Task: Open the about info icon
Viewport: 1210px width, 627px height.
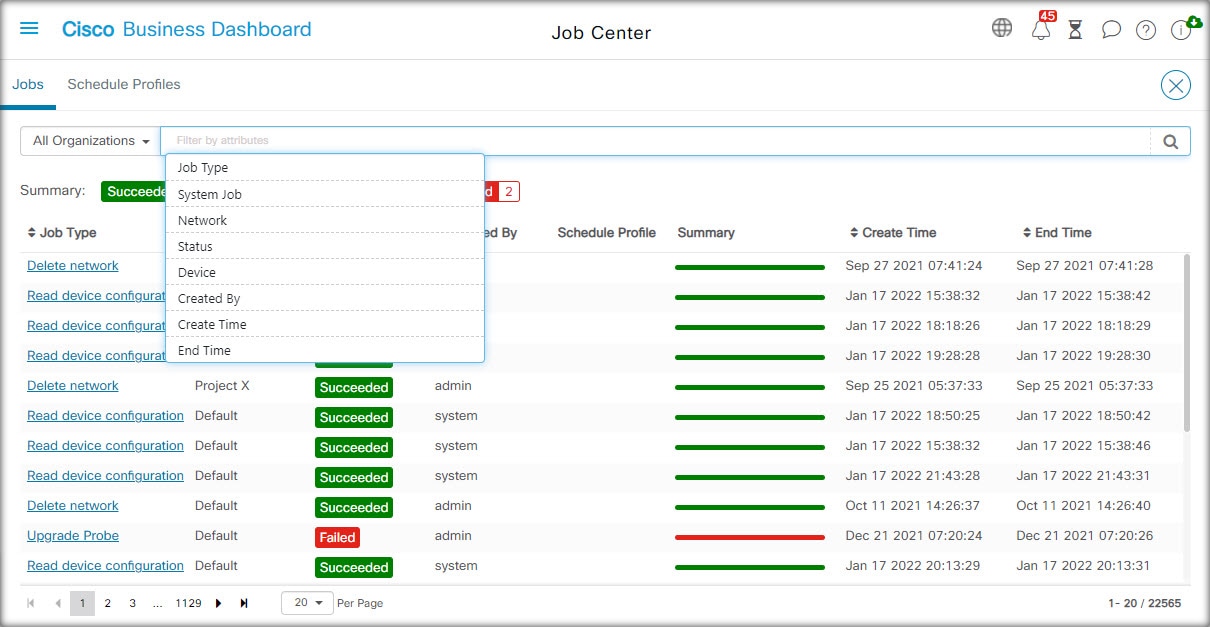Action: [1181, 30]
